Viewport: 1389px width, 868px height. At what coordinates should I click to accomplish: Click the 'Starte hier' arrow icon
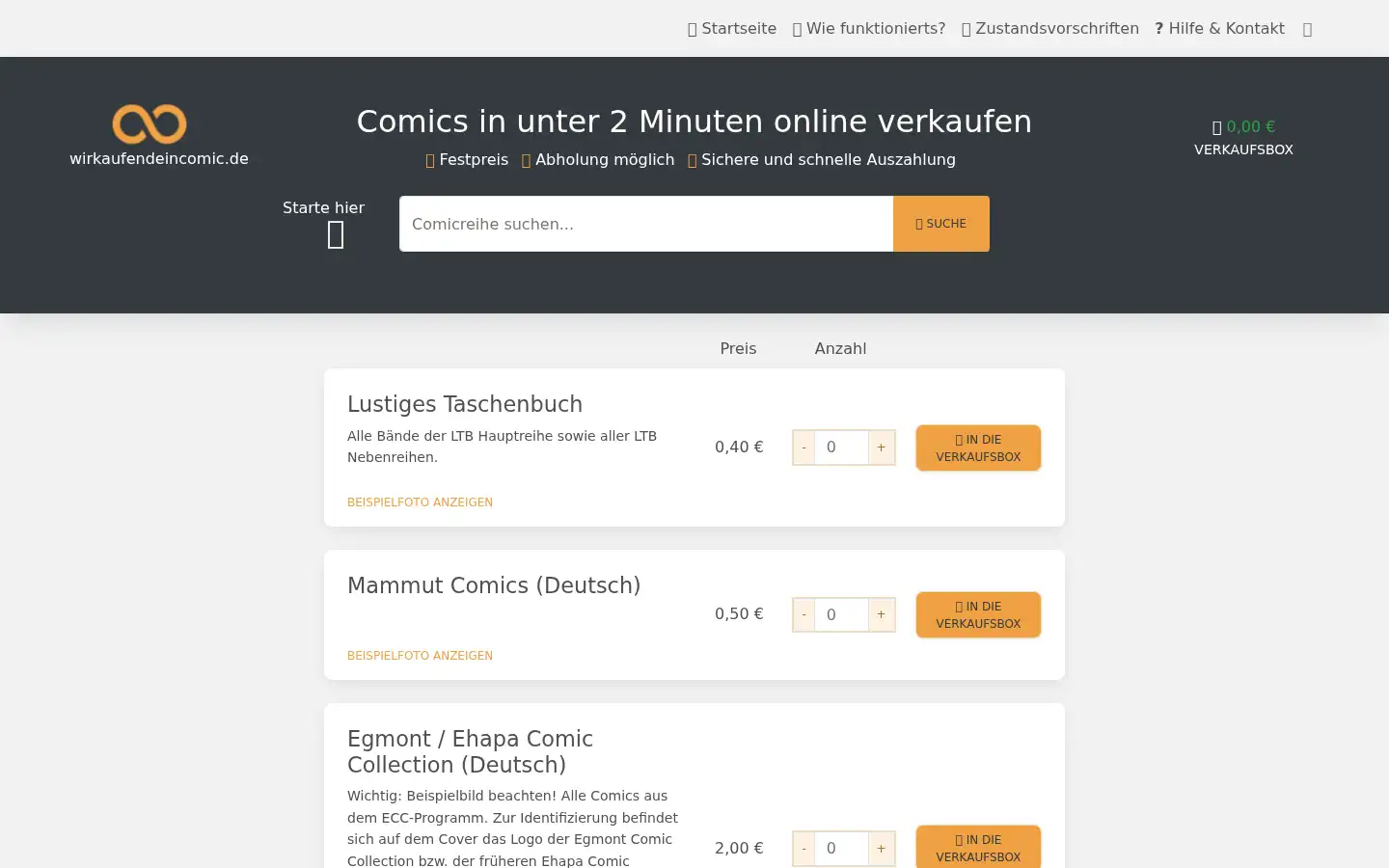point(336,235)
